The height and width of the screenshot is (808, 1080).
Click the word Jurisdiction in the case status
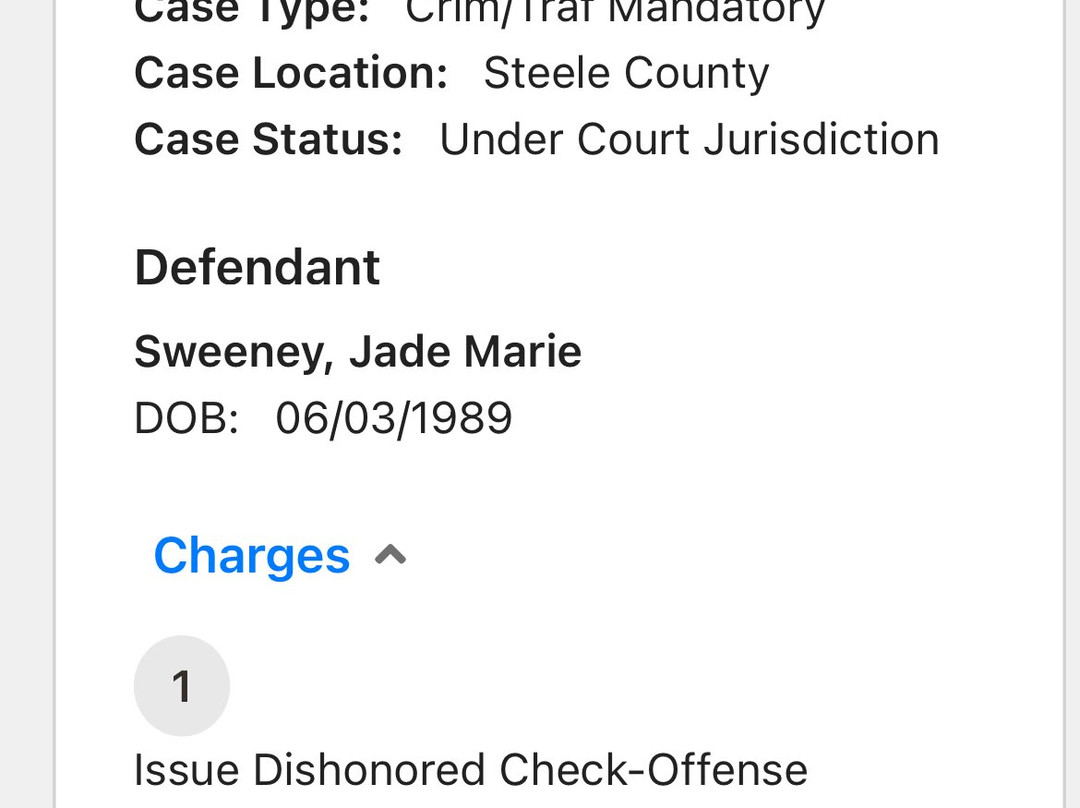point(821,139)
